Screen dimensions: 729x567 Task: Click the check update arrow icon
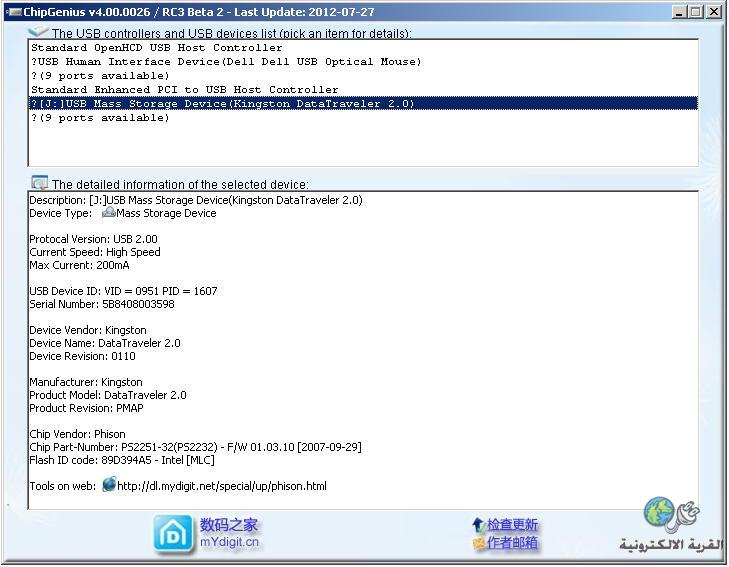[478, 525]
